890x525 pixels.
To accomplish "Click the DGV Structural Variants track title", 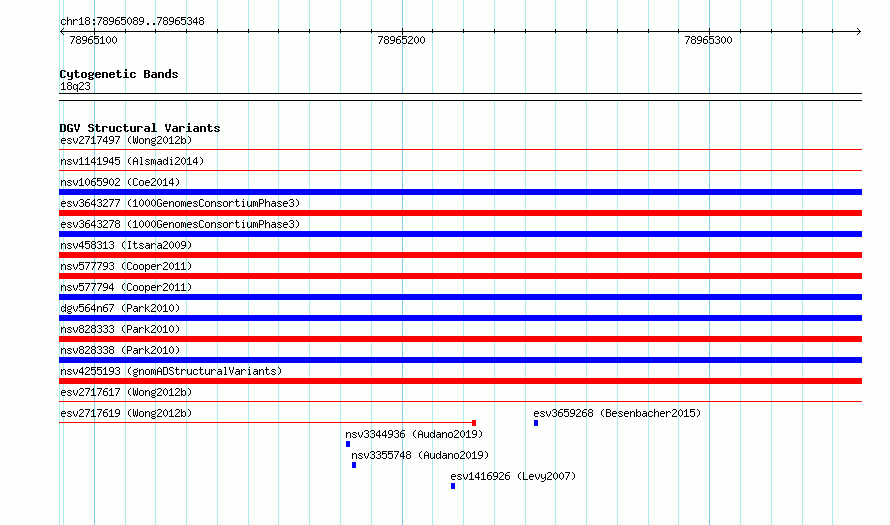I will pyautogui.click(x=140, y=128).
